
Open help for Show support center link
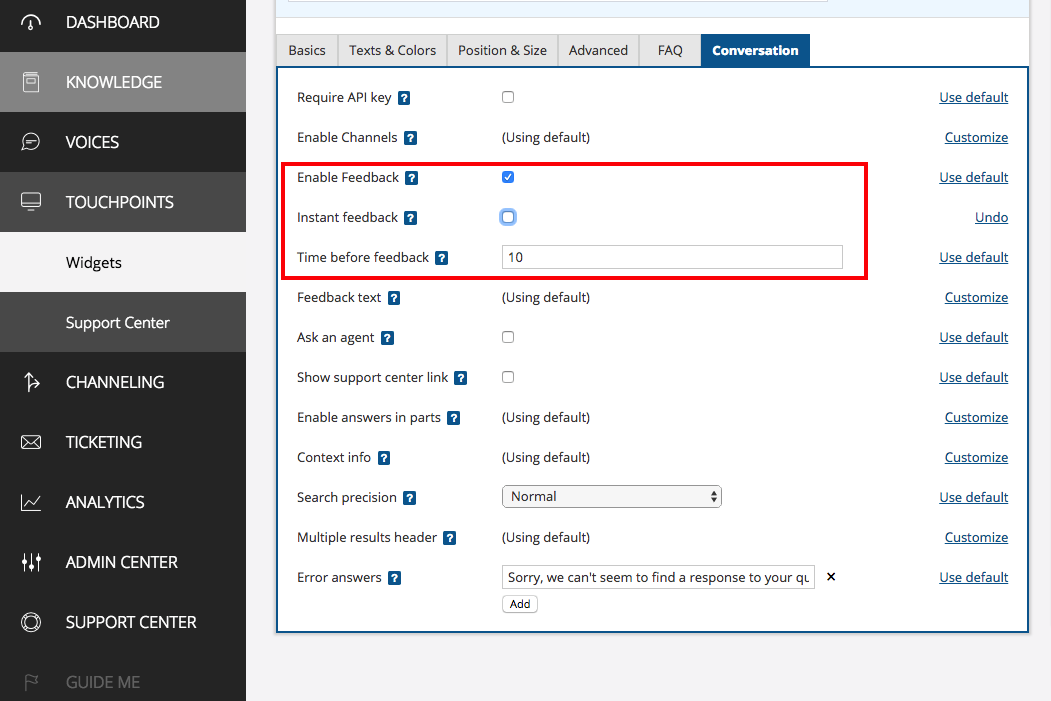coord(460,378)
